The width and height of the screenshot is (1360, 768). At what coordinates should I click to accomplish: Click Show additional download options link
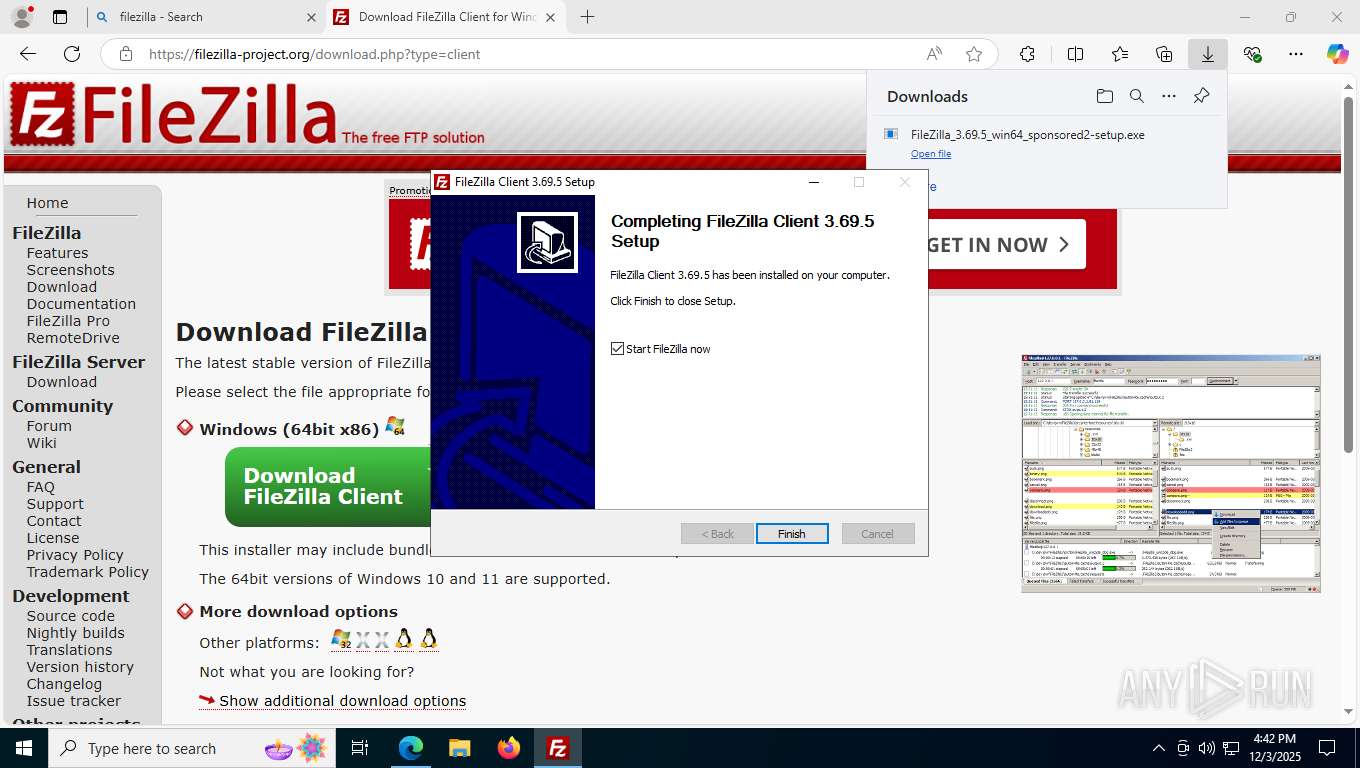(x=342, y=701)
